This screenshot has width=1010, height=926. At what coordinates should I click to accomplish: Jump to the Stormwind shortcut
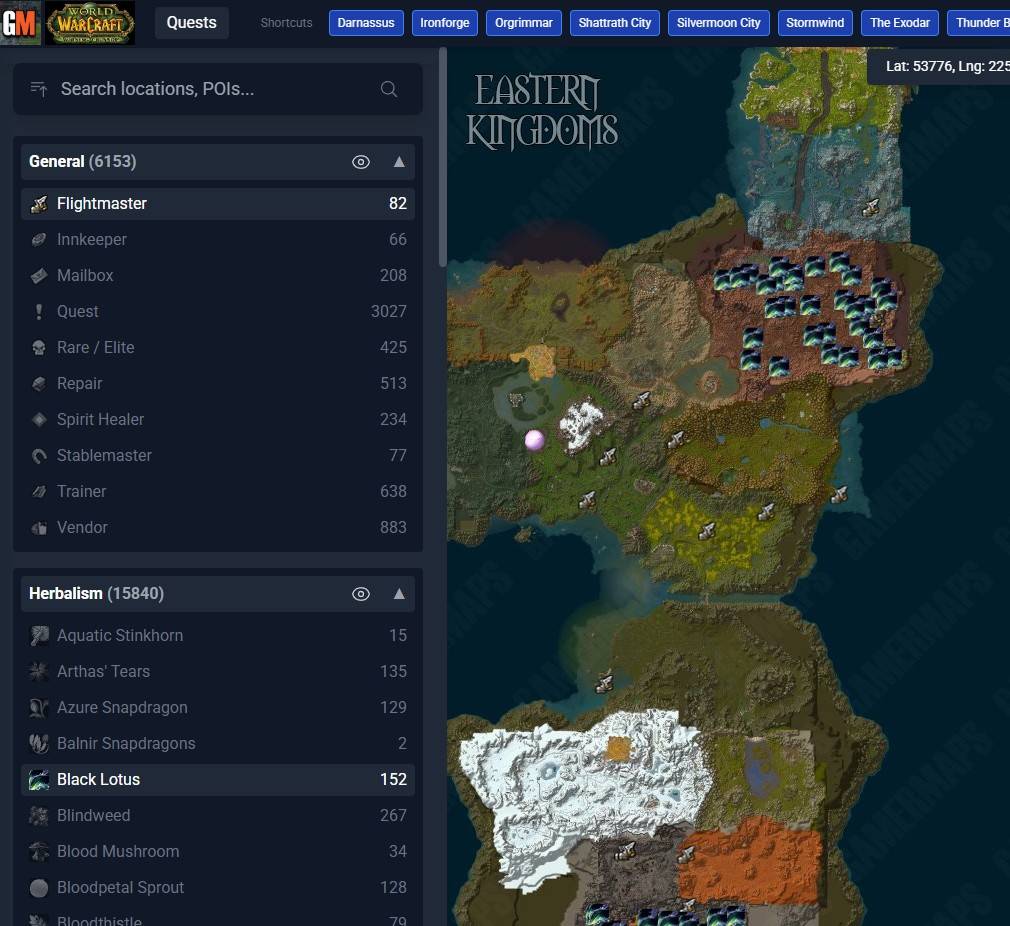point(815,23)
